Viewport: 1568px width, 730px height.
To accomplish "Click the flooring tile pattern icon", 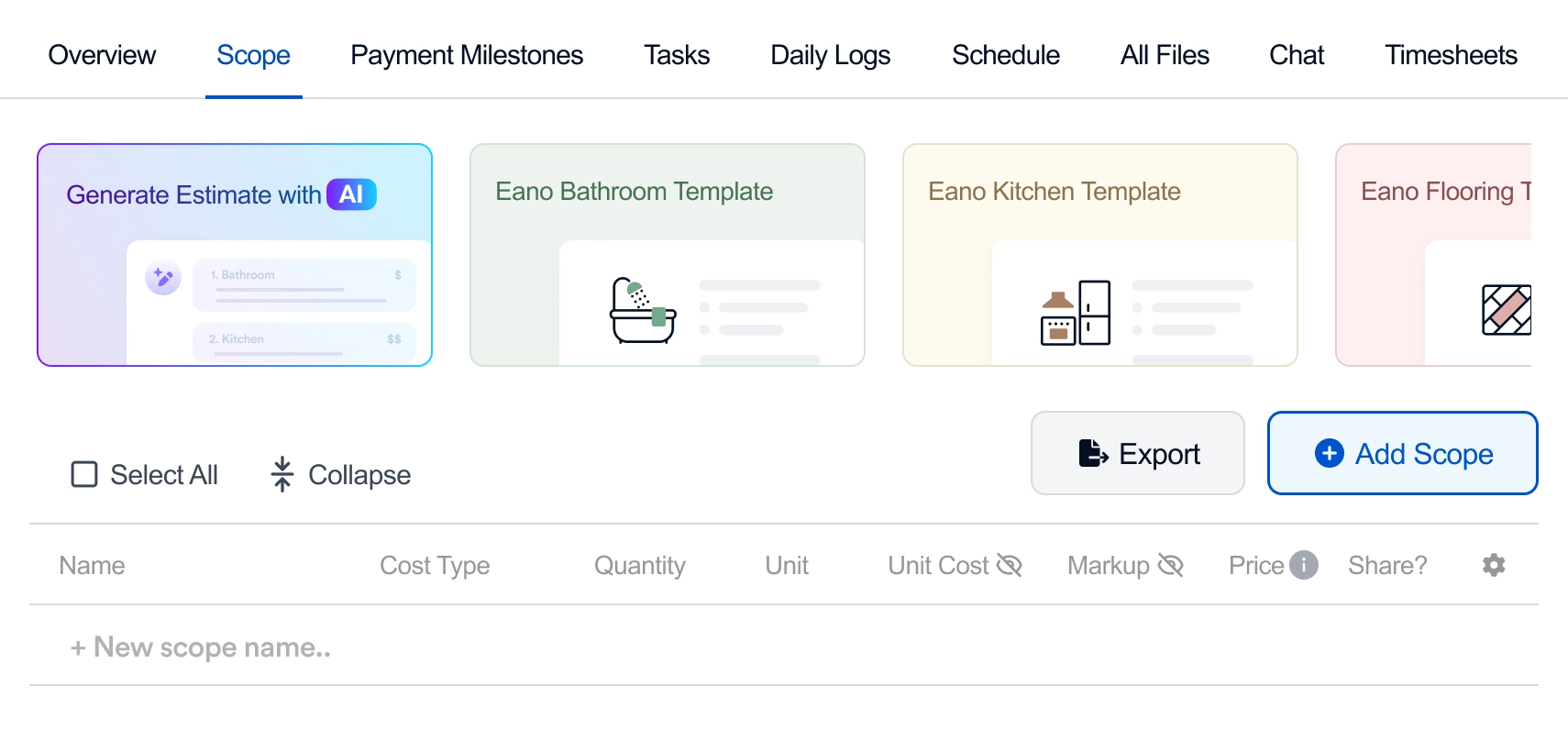I will tap(1506, 310).
